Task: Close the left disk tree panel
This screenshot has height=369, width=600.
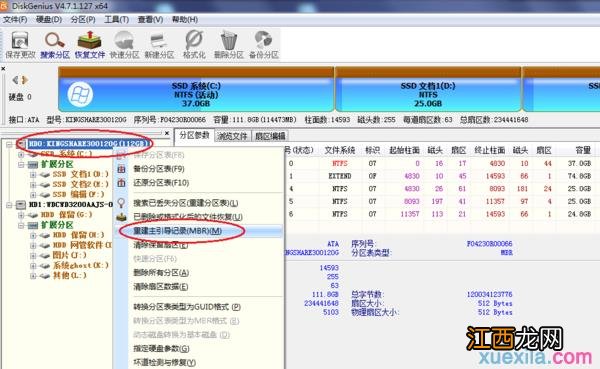Action: [167, 133]
